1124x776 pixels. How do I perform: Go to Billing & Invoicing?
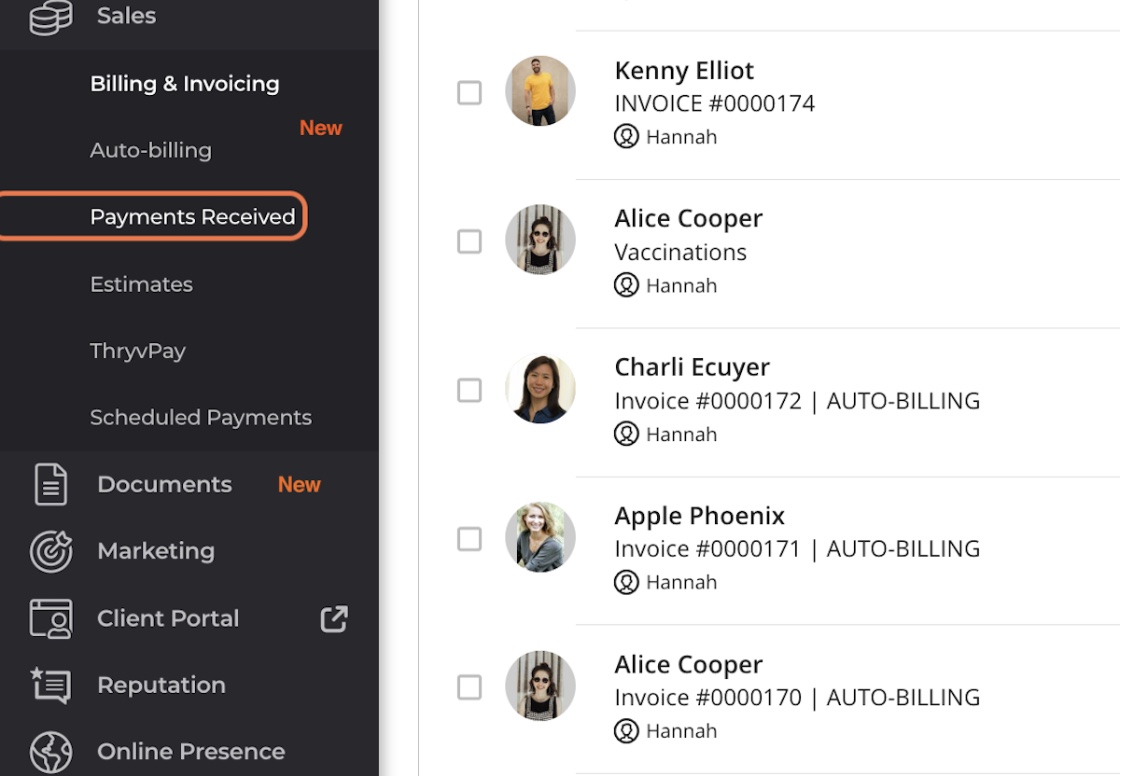point(185,84)
